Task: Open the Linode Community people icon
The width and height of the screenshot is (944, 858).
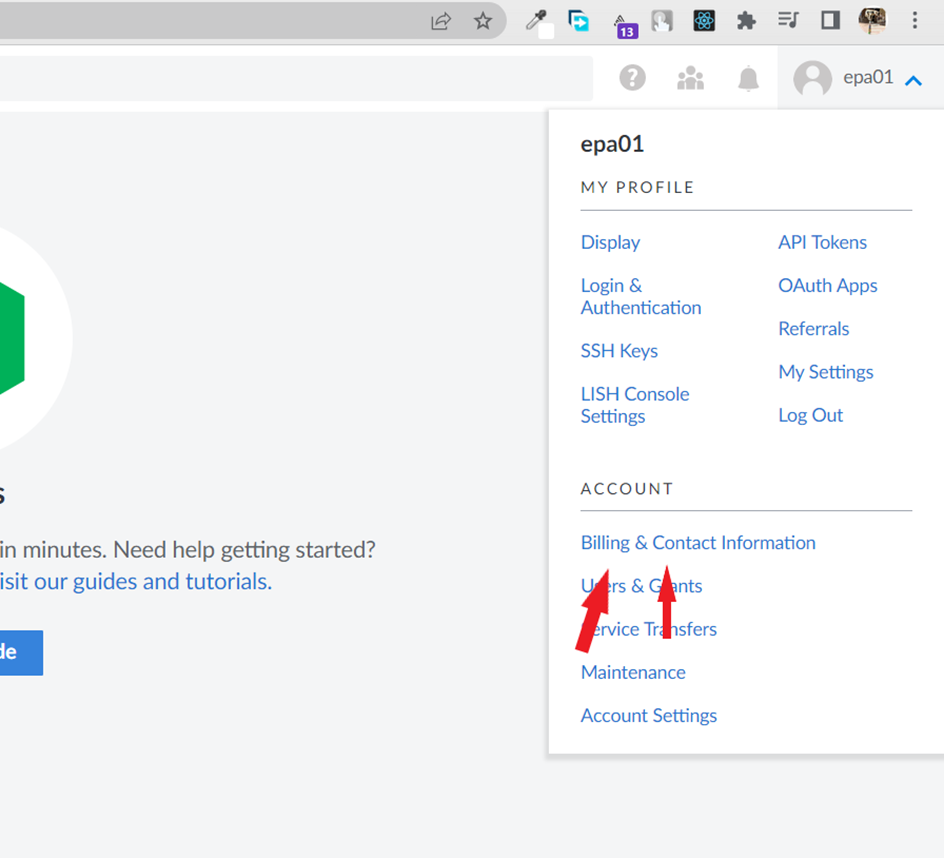Action: pos(691,78)
